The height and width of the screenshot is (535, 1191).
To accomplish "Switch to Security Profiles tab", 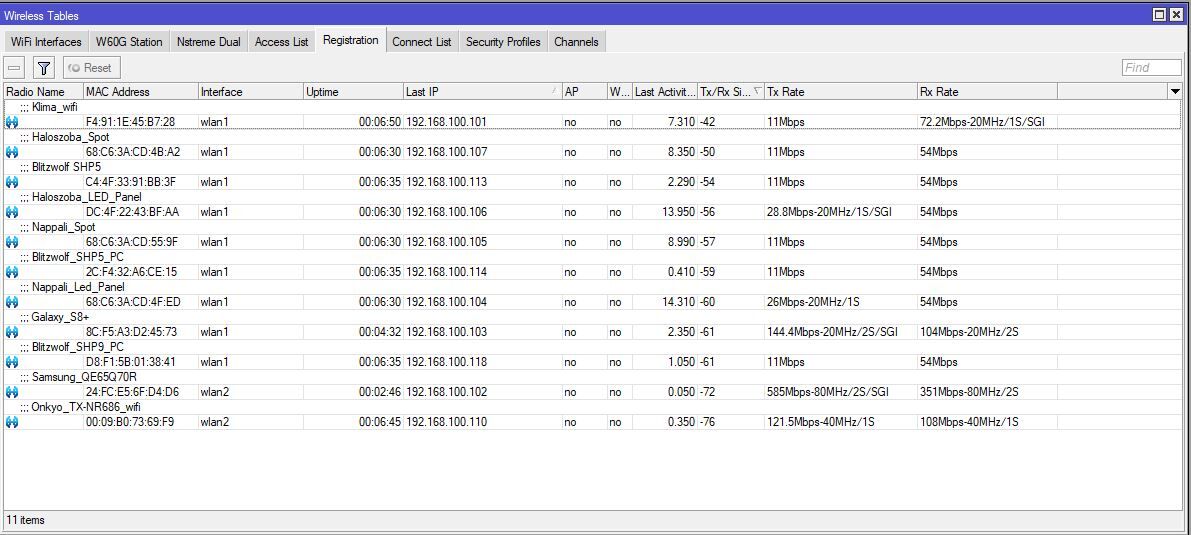I will [x=503, y=42].
